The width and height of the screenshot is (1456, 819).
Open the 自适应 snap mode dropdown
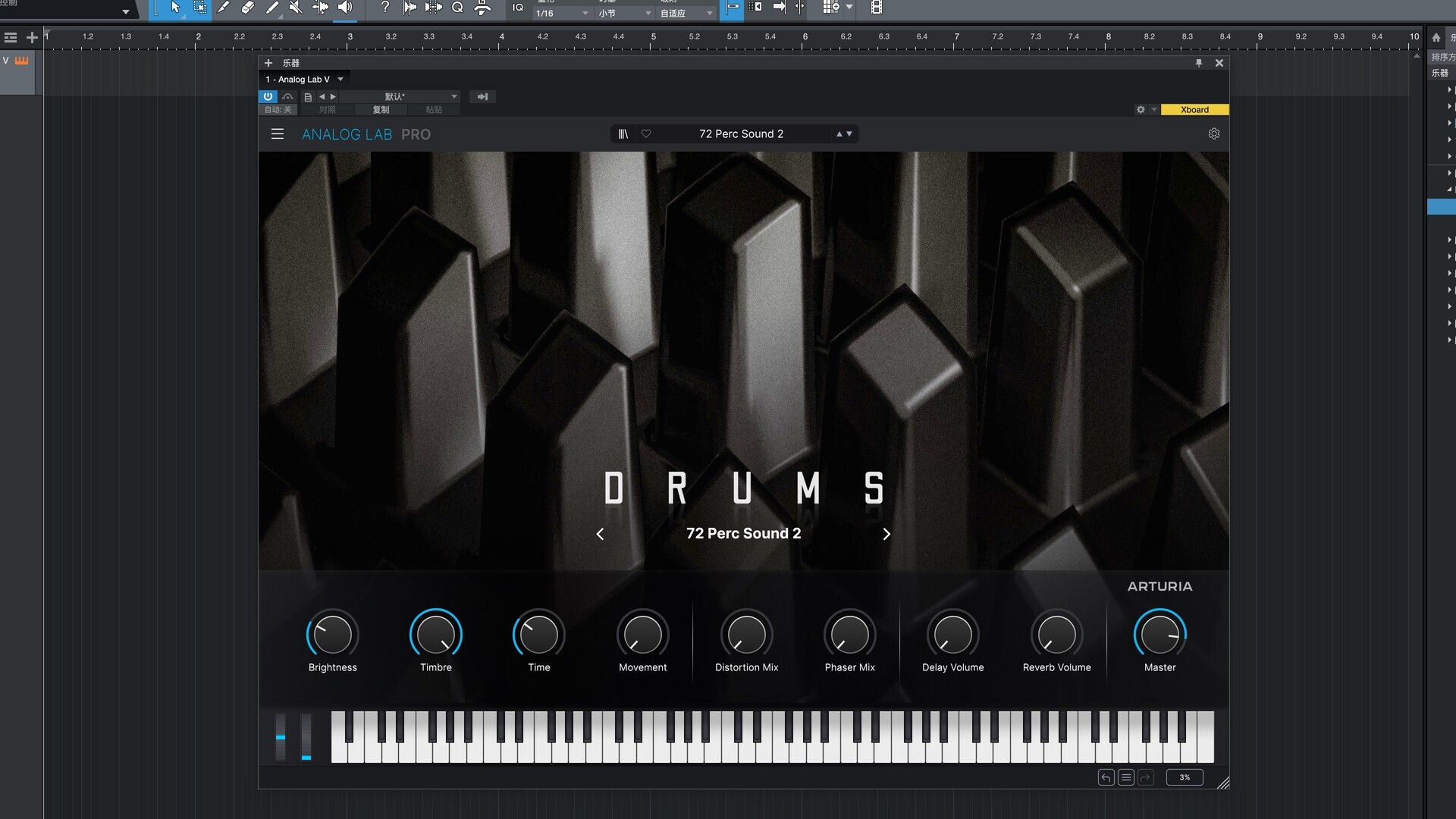(686, 13)
